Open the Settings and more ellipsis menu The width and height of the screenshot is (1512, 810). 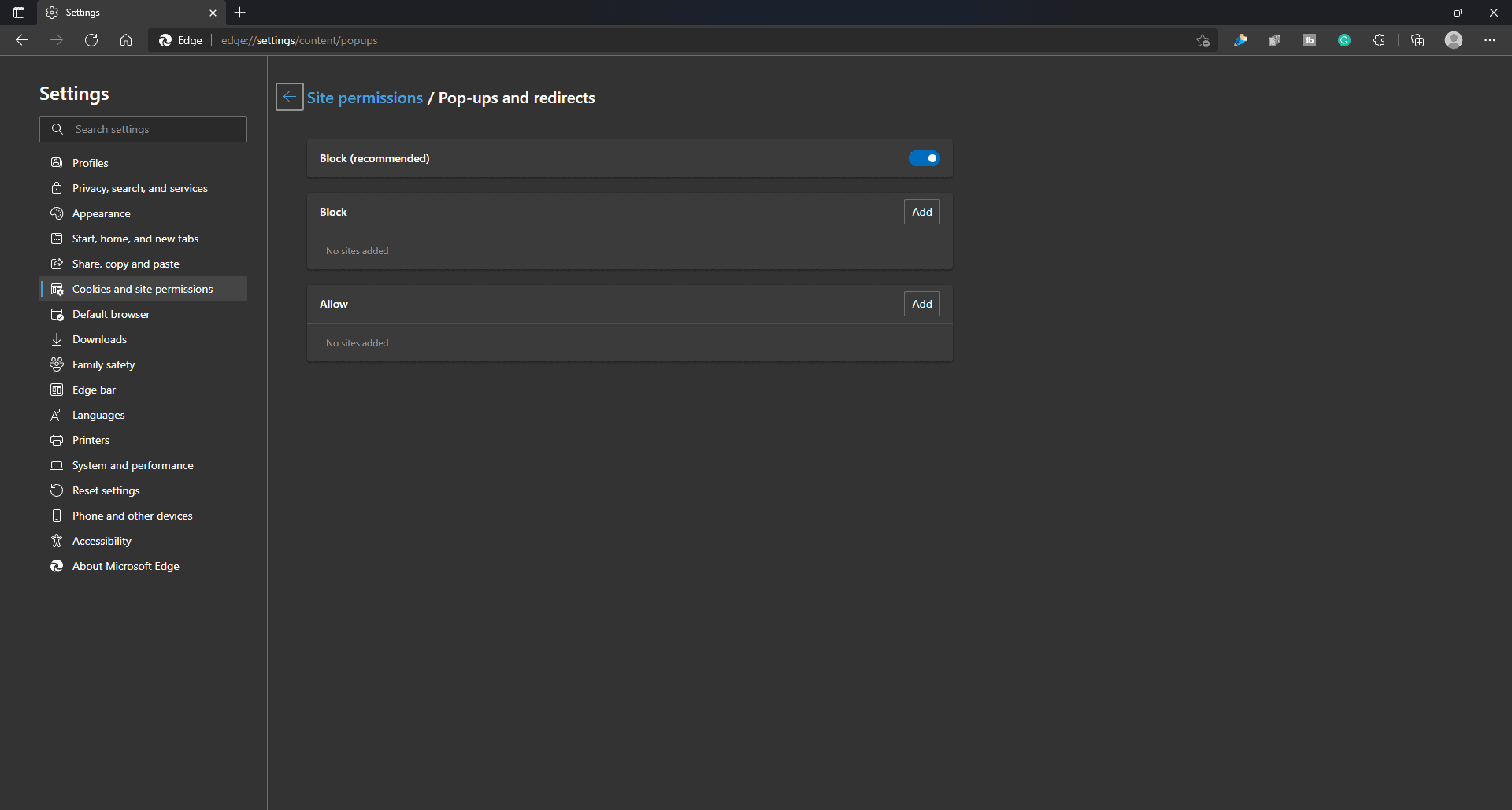pos(1490,40)
